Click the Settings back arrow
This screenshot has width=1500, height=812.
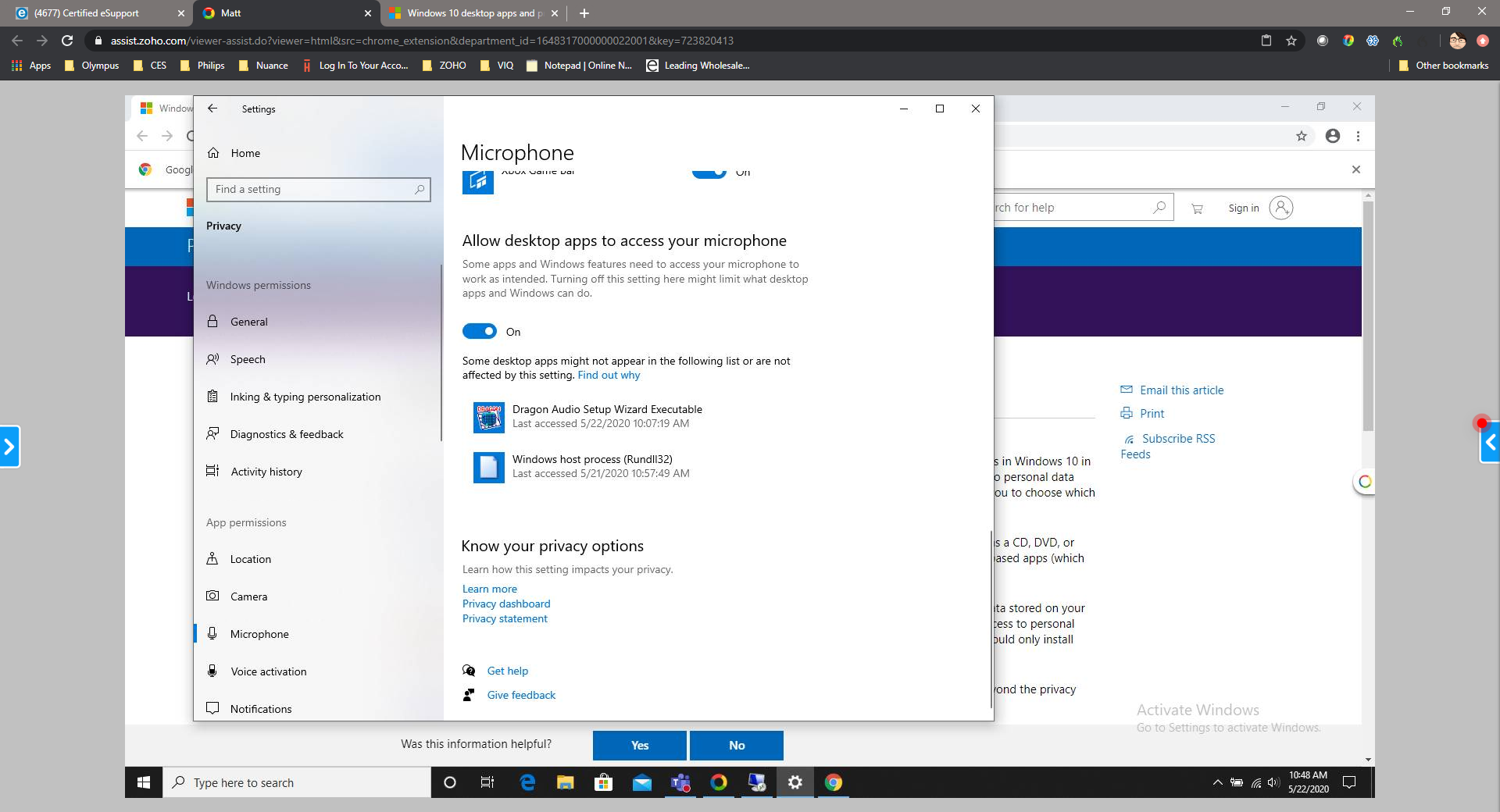[x=212, y=109]
